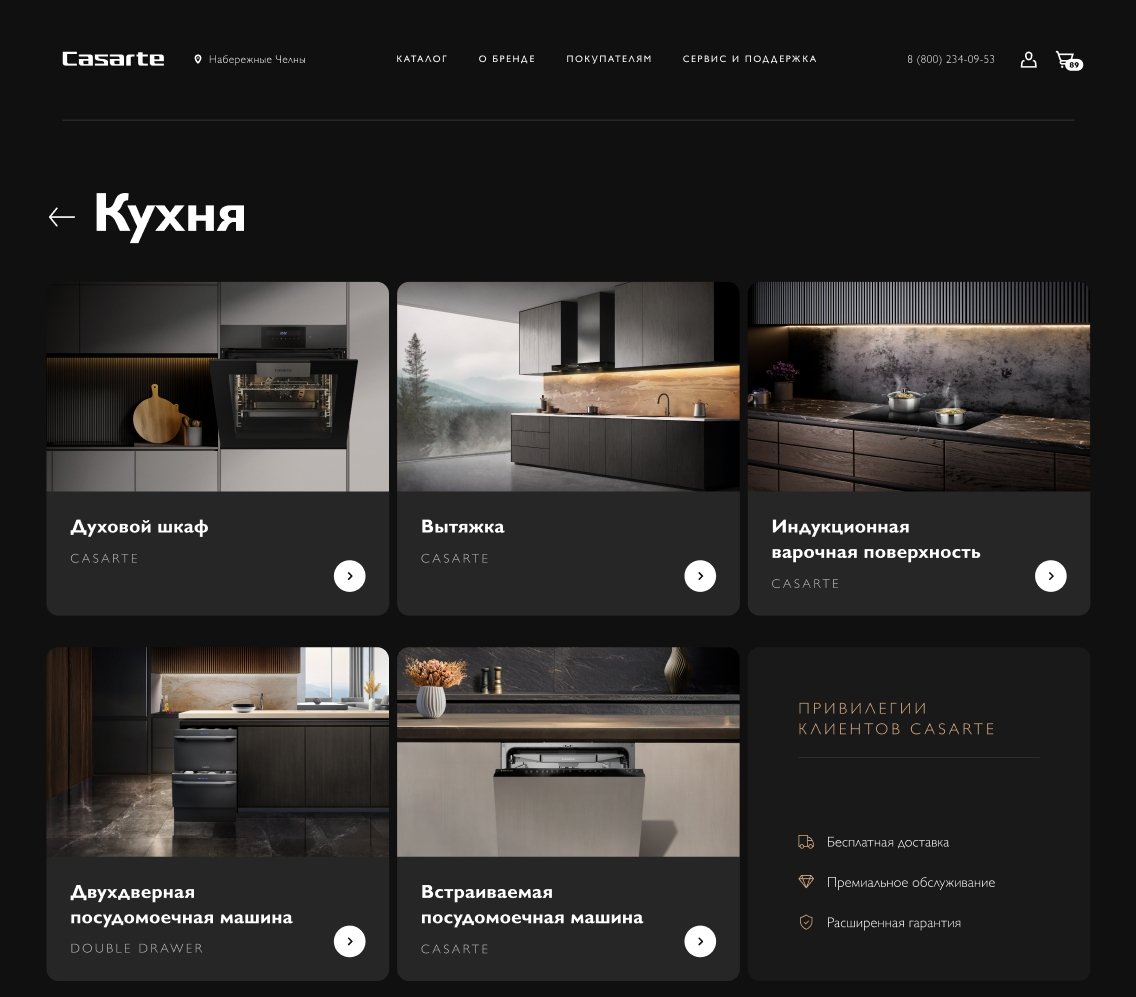Click the double drawer dishwasher photo
This screenshot has height=997, width=1136.
[x=217, y=752]
